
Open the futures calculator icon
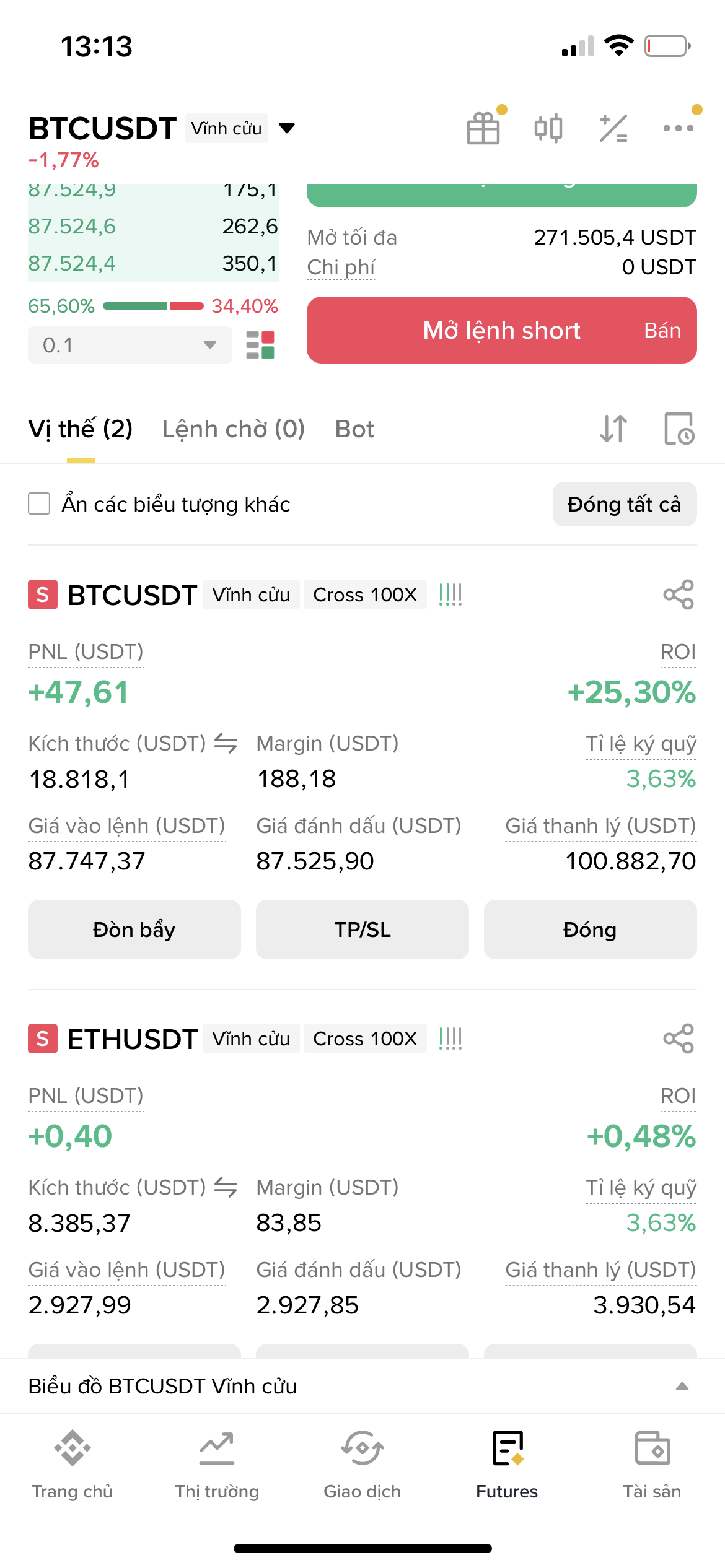613,128
